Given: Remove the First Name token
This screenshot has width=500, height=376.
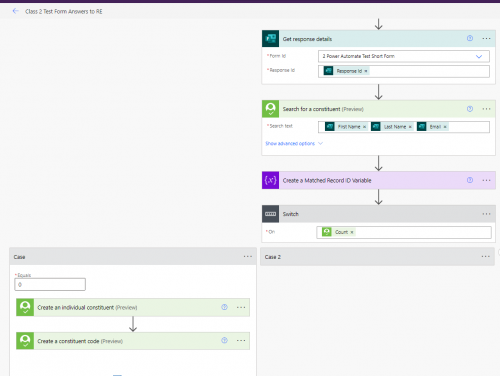Looking at the screenshot, I should pos(364,127).
